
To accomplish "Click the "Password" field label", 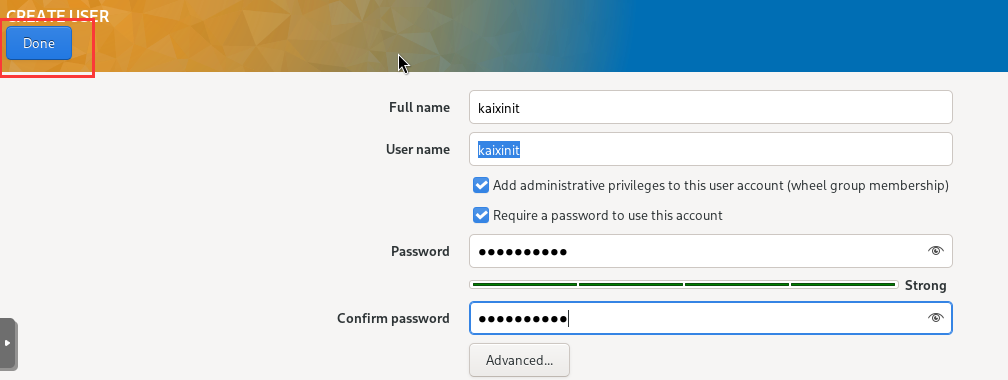I will pyautogui.click(x=420, y=251).
